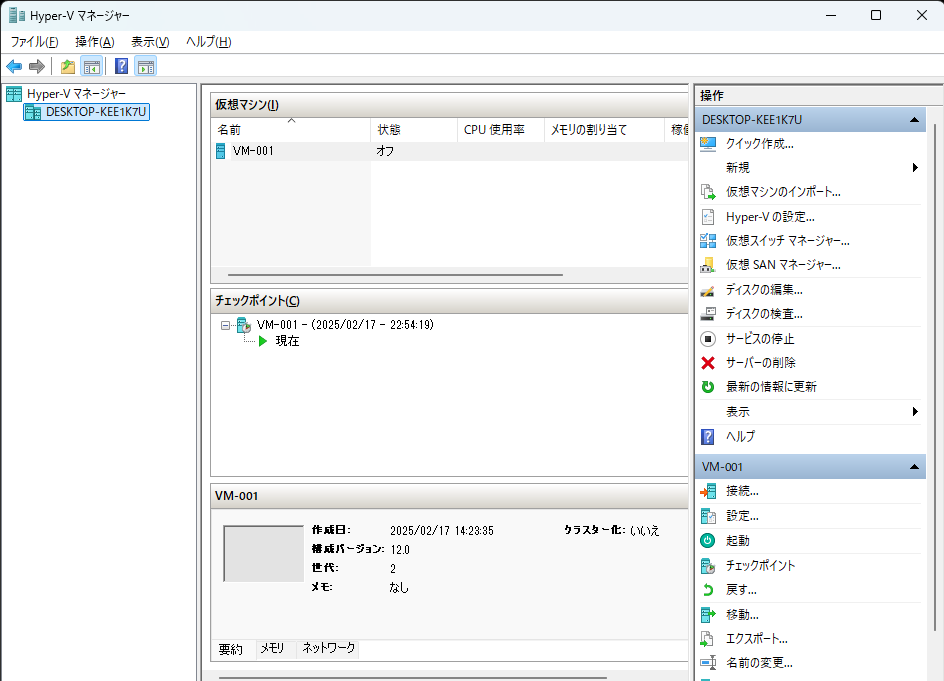Collapse the VM-001 checkpoint tree node
Image resolution: width=944 pixels, height=681 pixels.
pyautogui.click(x=225, y=325)
